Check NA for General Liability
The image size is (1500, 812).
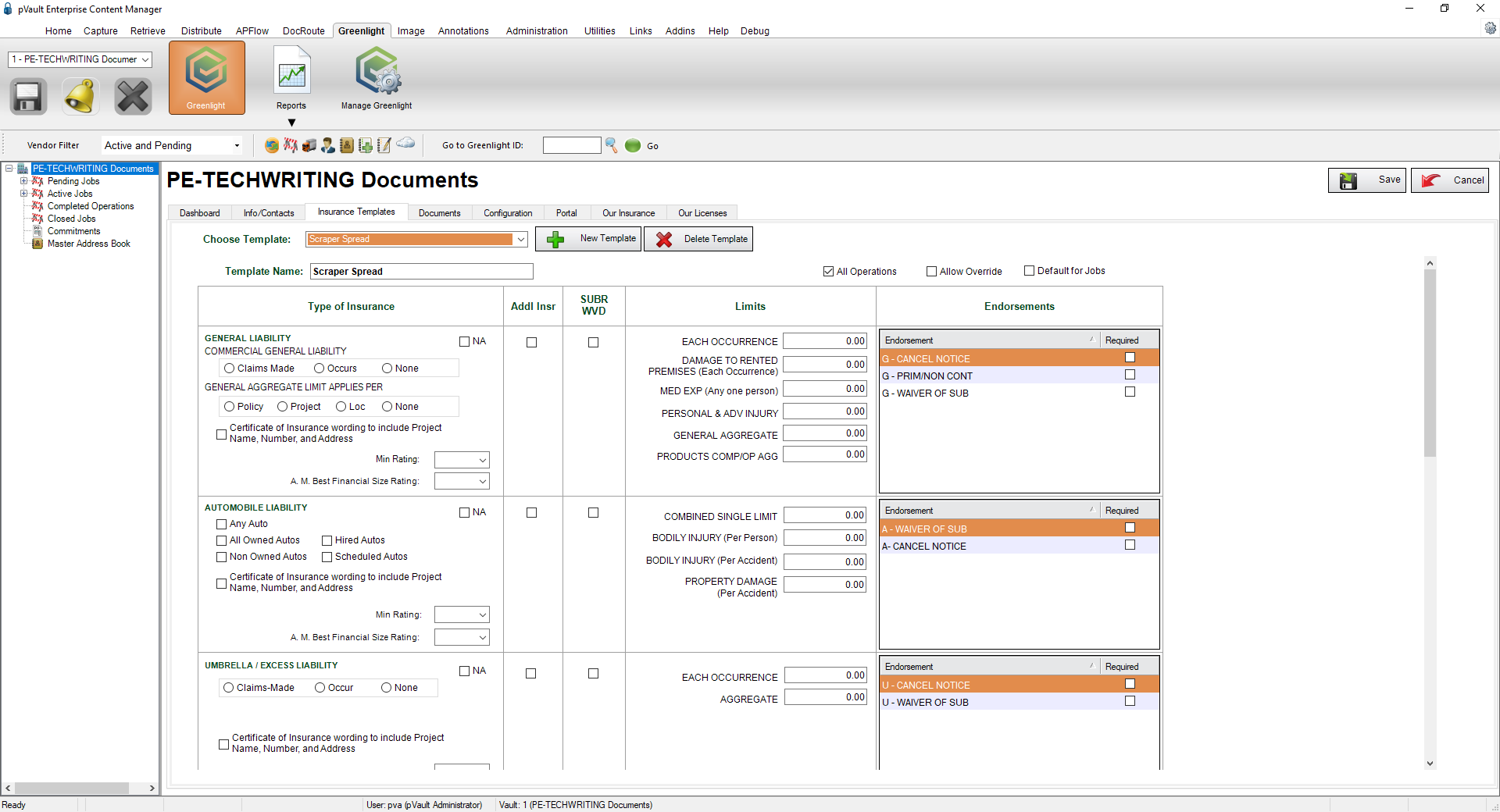pos(464,341)
